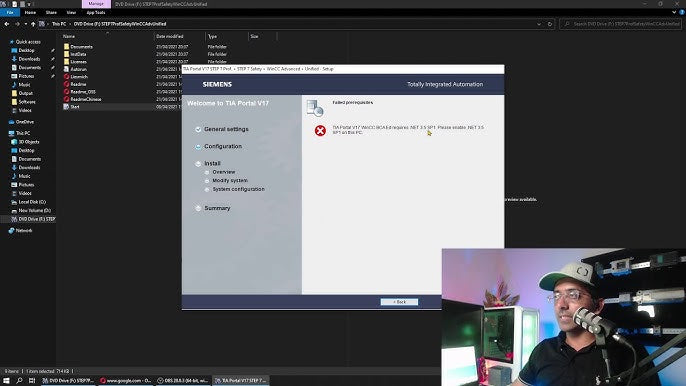The width and height of the screenshot is (686, 386).
Task: Select DVD Drive (F:) in the navigation pane
Action: click(37, 219)
